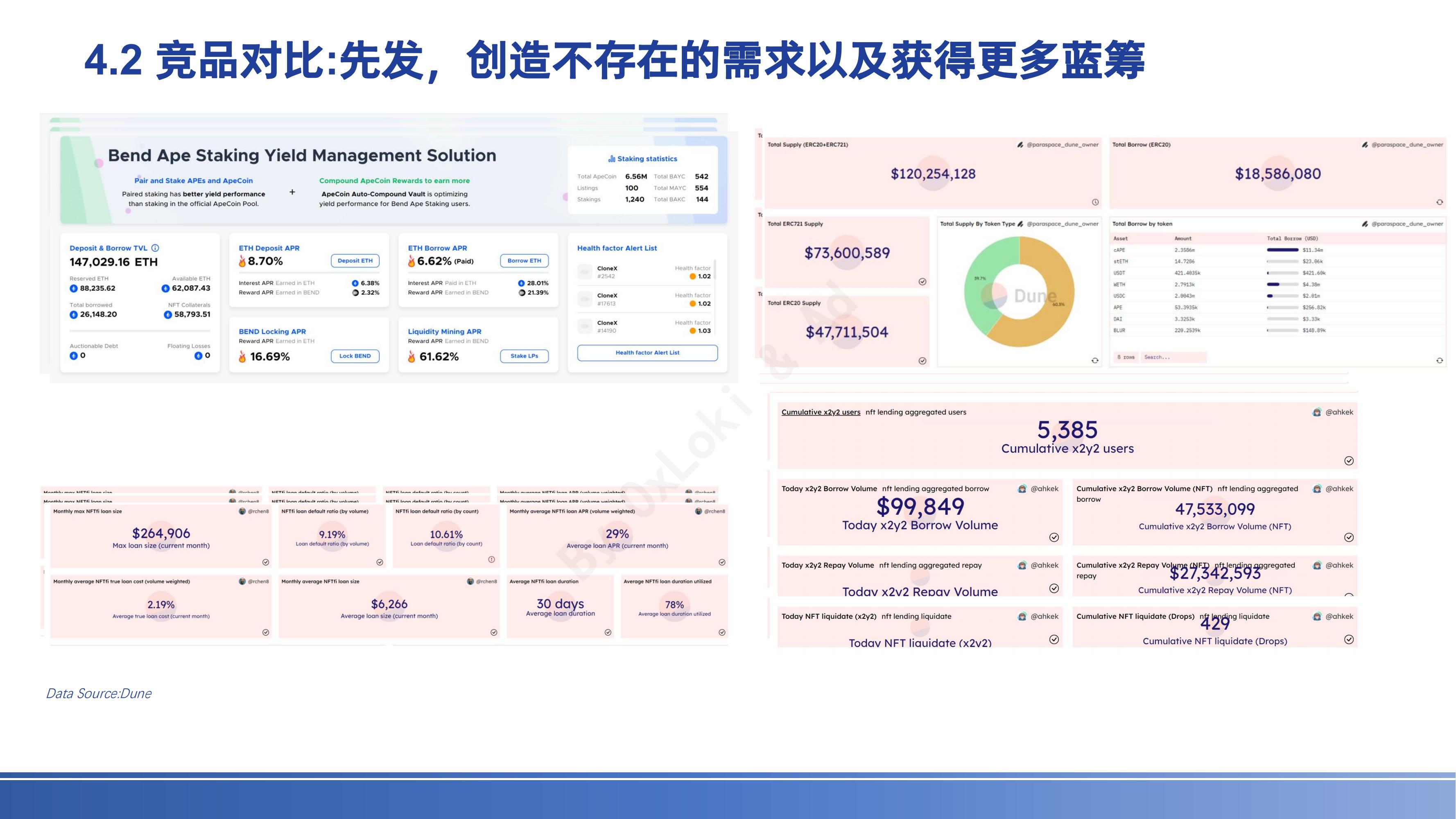Click ETH coin icon beside 88,235.62
This screenshot has width=1456, height=819.
(x=73, y=288)
